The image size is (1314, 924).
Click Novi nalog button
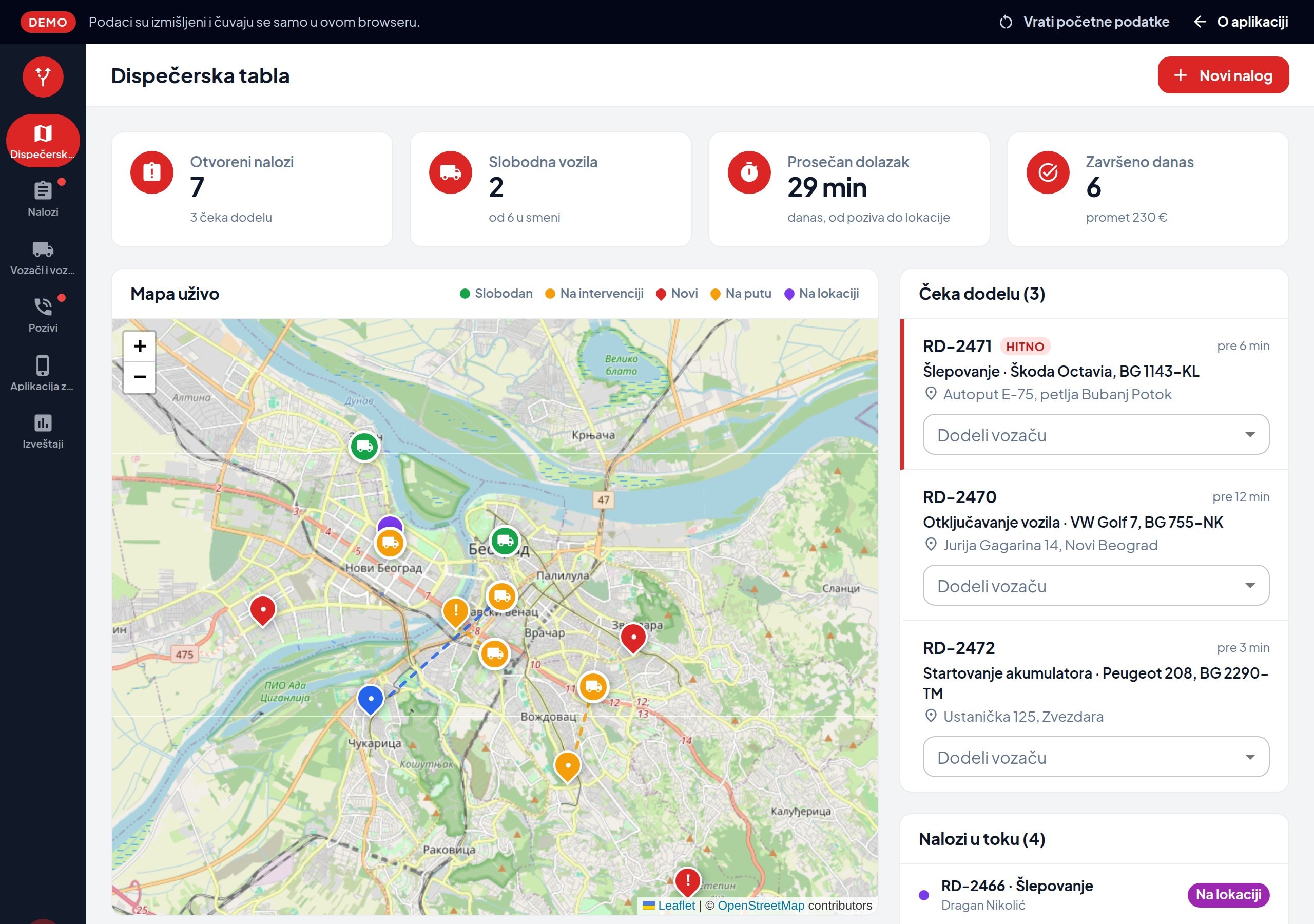(x=1223, y=75)
